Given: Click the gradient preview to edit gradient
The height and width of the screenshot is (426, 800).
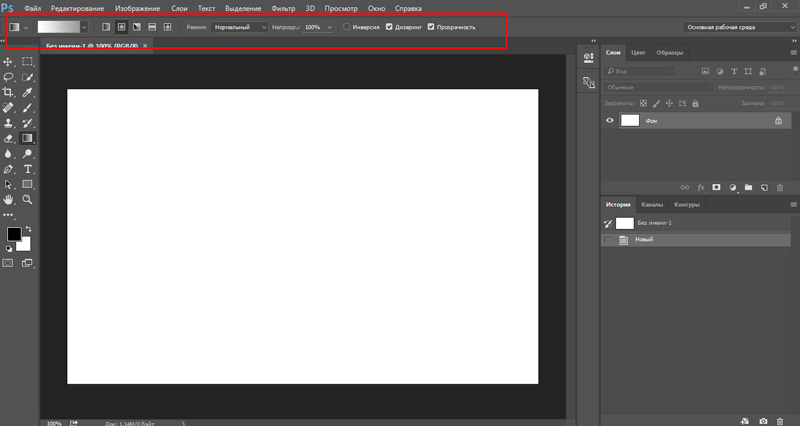Looking at the screenshot, I should tap(59, 27).
